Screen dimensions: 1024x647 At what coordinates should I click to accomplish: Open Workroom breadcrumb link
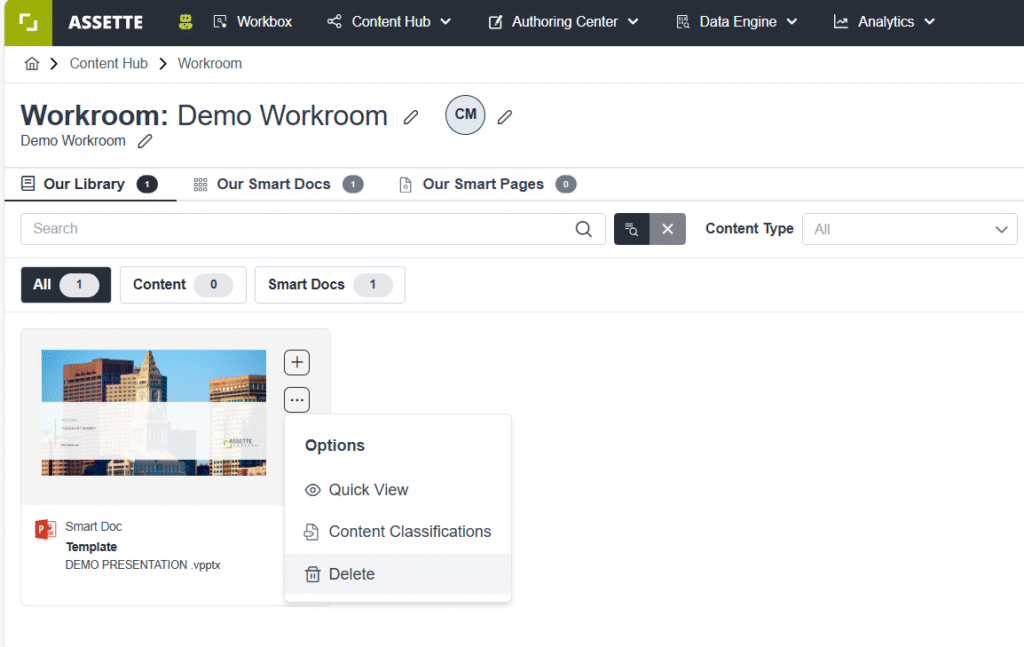pyautogui.click(x=210, y=63)
